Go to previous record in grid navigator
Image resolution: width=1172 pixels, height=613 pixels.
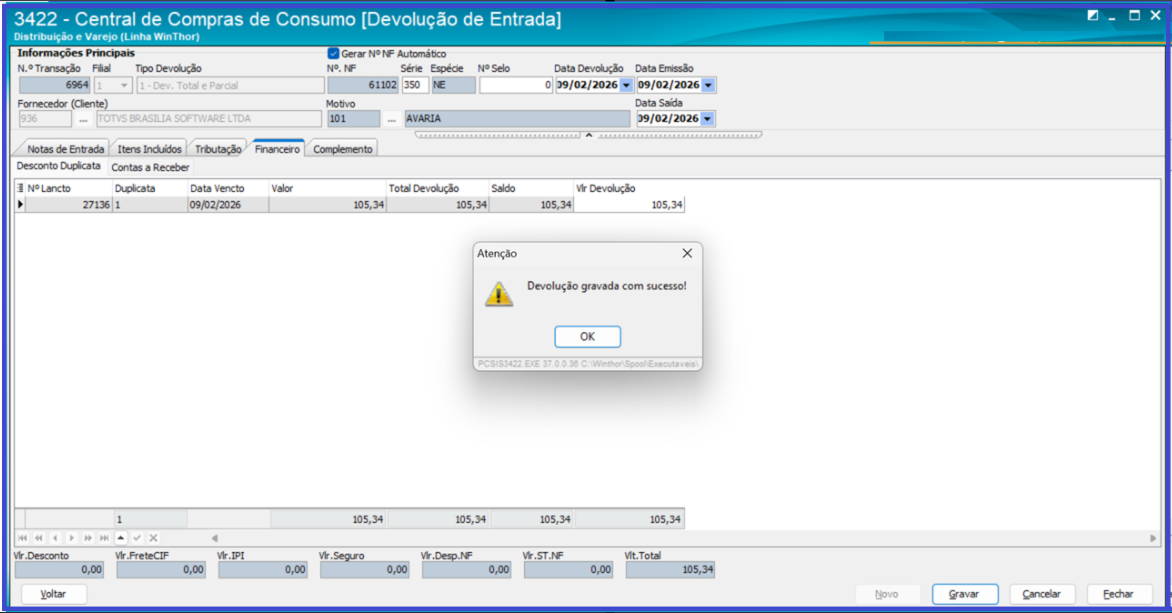pos(55,537)
